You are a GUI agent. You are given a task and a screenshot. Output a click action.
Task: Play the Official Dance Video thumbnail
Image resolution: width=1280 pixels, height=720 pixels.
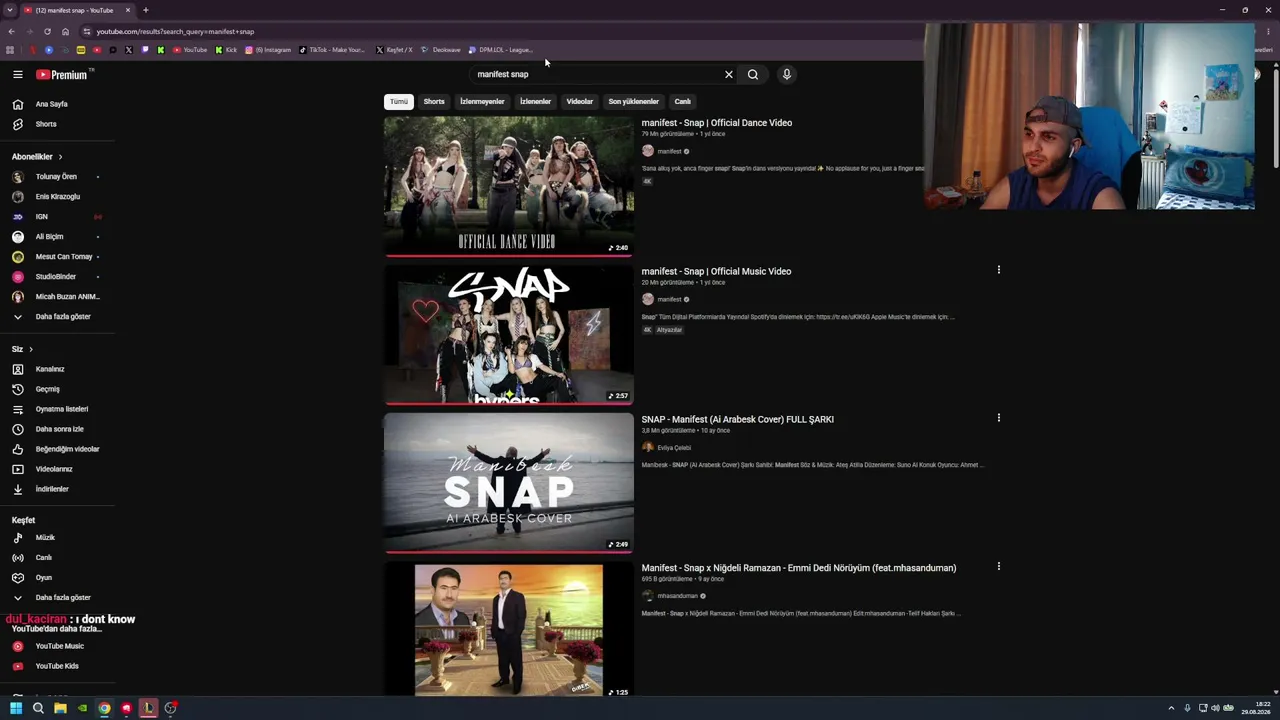509,186
